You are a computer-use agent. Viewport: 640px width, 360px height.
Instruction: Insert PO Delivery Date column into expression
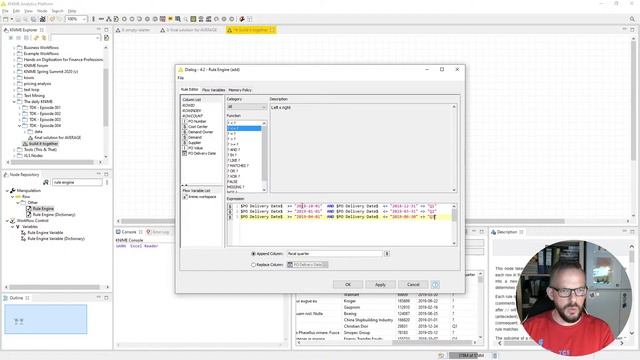(202, 153)
